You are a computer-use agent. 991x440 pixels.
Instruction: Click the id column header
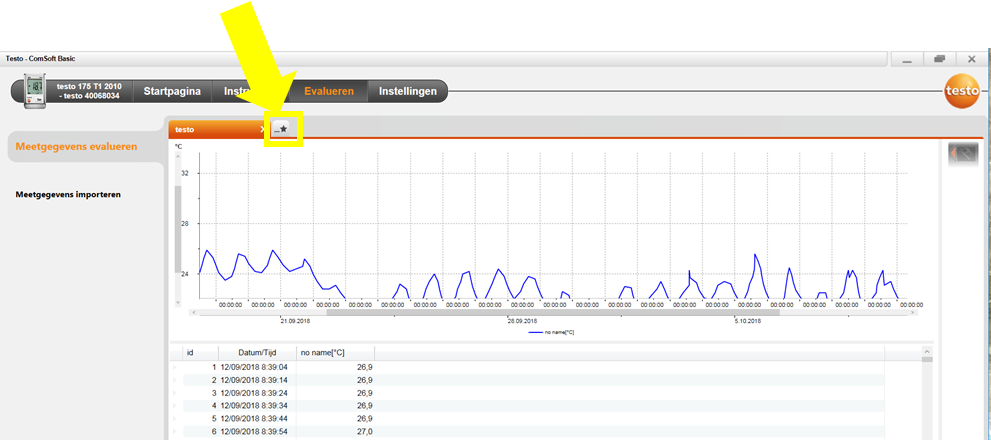190,352
